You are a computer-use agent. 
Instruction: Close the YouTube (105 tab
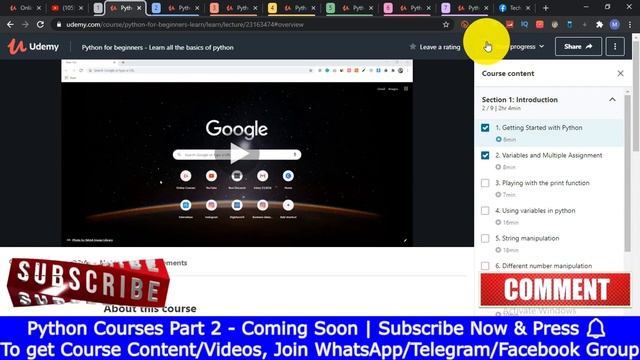pyautogui.click(x=81, y=8)
